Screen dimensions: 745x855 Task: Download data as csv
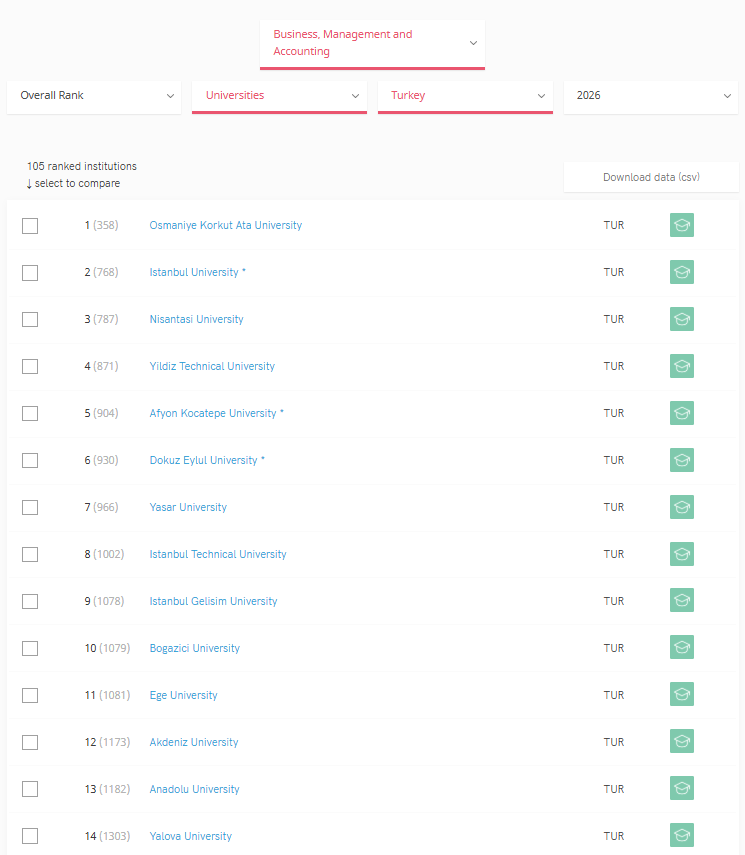[x=651, y=177]
